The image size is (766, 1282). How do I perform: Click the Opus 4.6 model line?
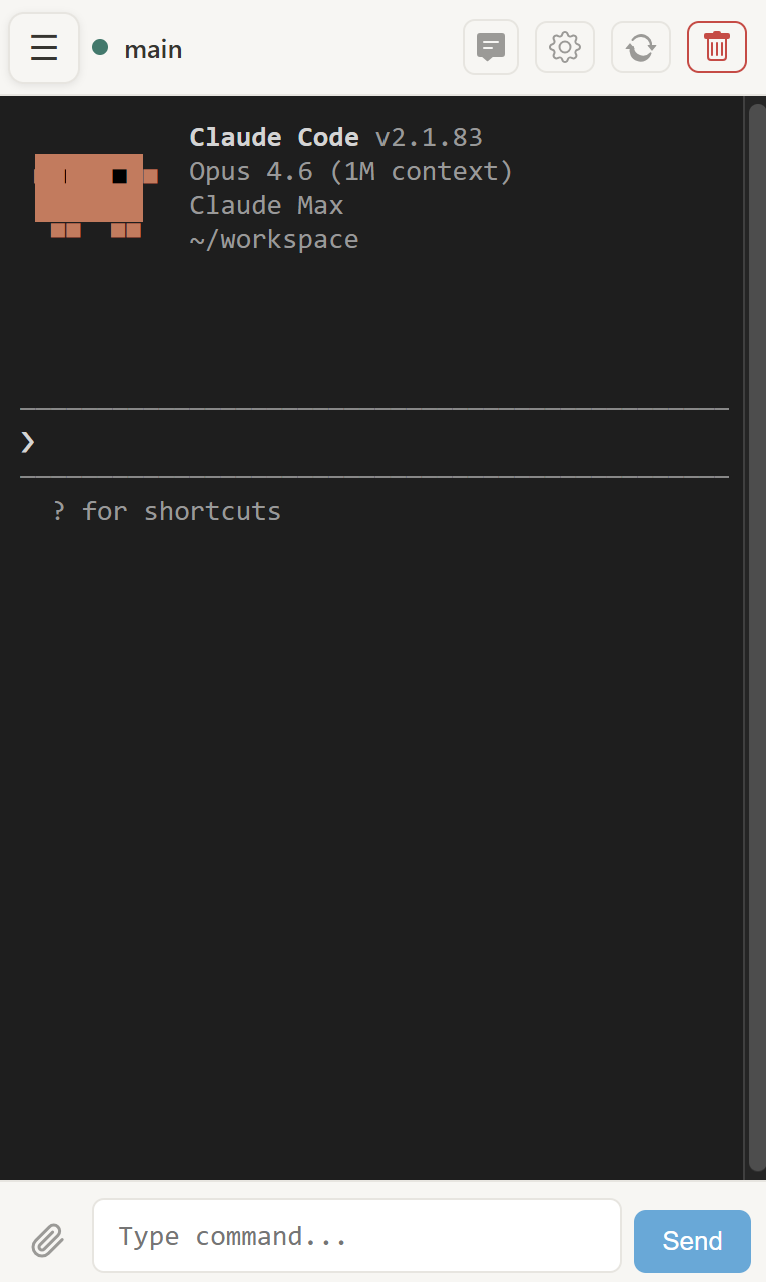[350, 172]
